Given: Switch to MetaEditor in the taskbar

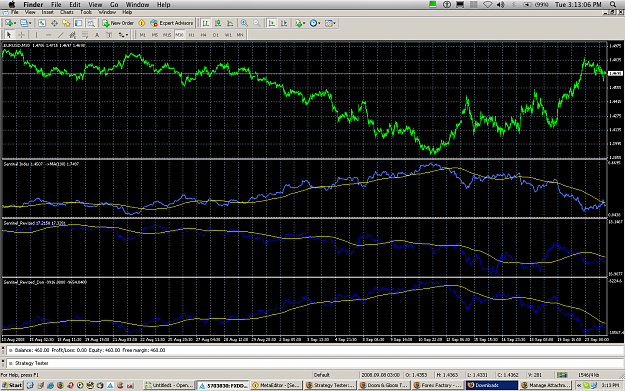Looking at the screenshot, I should [276, 385].
